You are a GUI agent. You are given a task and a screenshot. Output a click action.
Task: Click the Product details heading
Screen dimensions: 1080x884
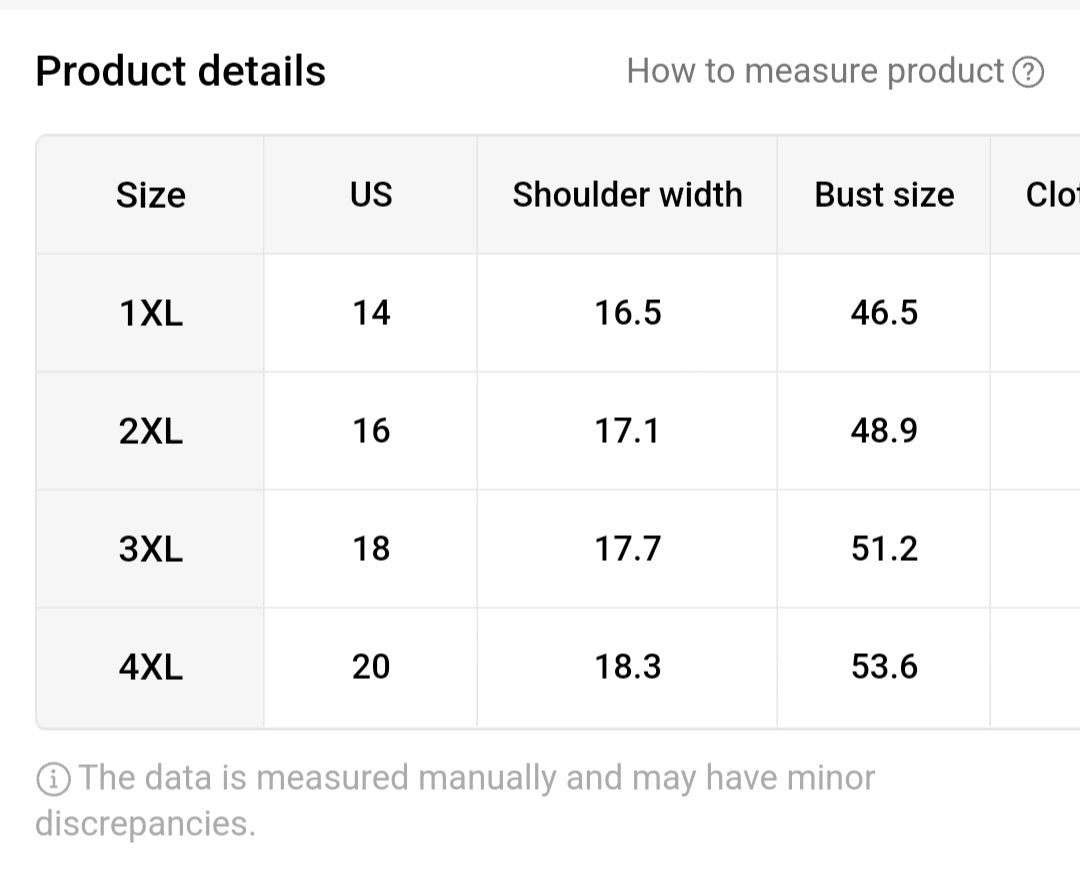[180, 70]
